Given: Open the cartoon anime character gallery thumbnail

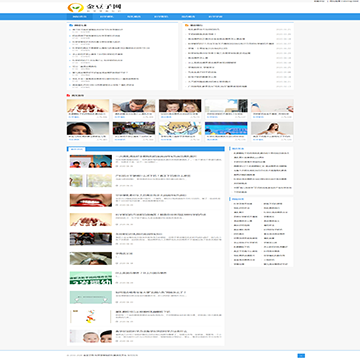Looking at the screenshot, I should tap(180, 128).
